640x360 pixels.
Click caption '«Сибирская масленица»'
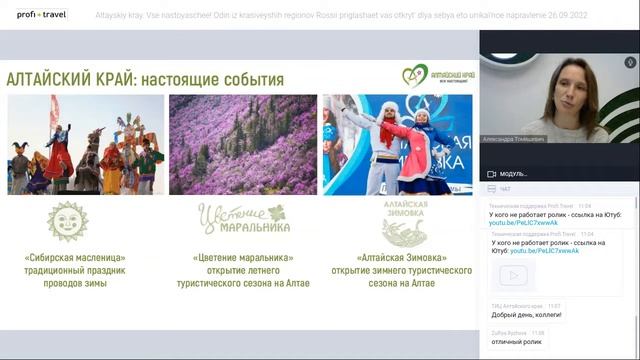click(75, 258)
